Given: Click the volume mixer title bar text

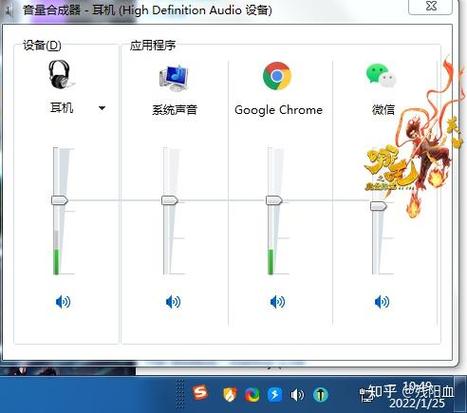Looking at the screenshot, I should (x=147, y=10).
